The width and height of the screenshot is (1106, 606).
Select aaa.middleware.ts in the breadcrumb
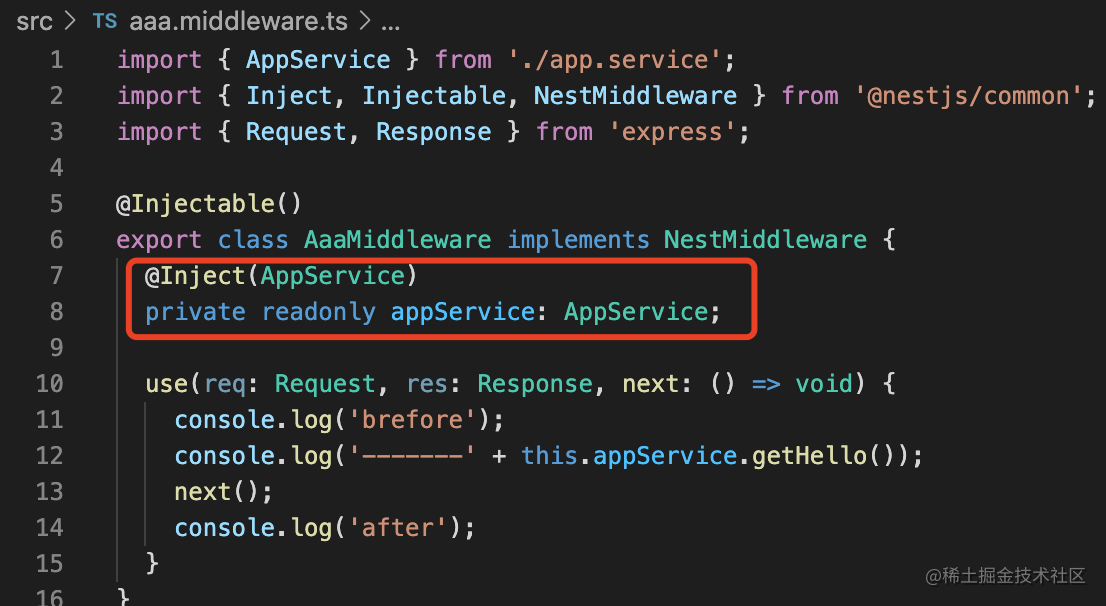click(238, 21)
